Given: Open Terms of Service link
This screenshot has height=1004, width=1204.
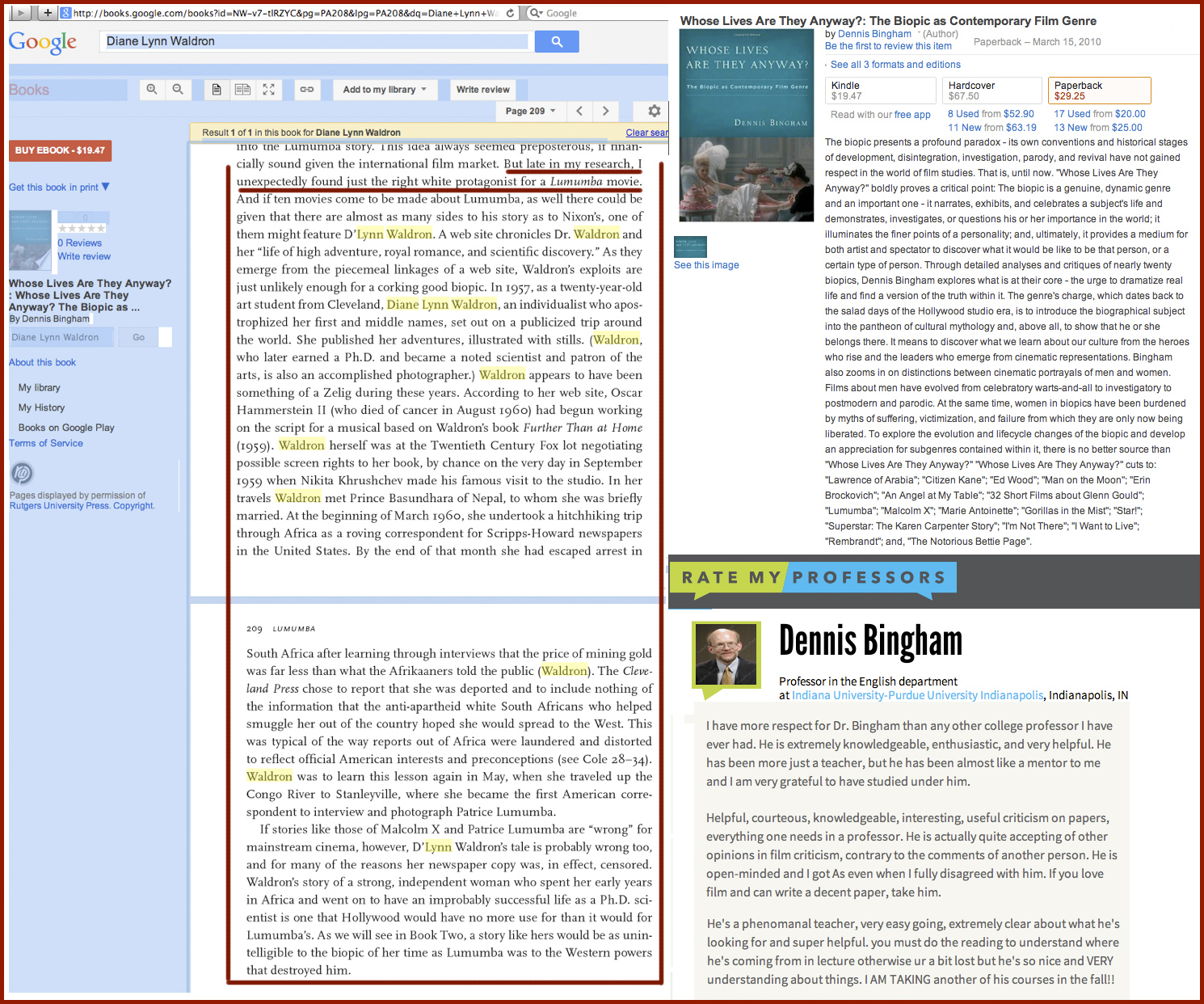Looking at the screenshot, I should pyautogui.click(x=46, y=443).
